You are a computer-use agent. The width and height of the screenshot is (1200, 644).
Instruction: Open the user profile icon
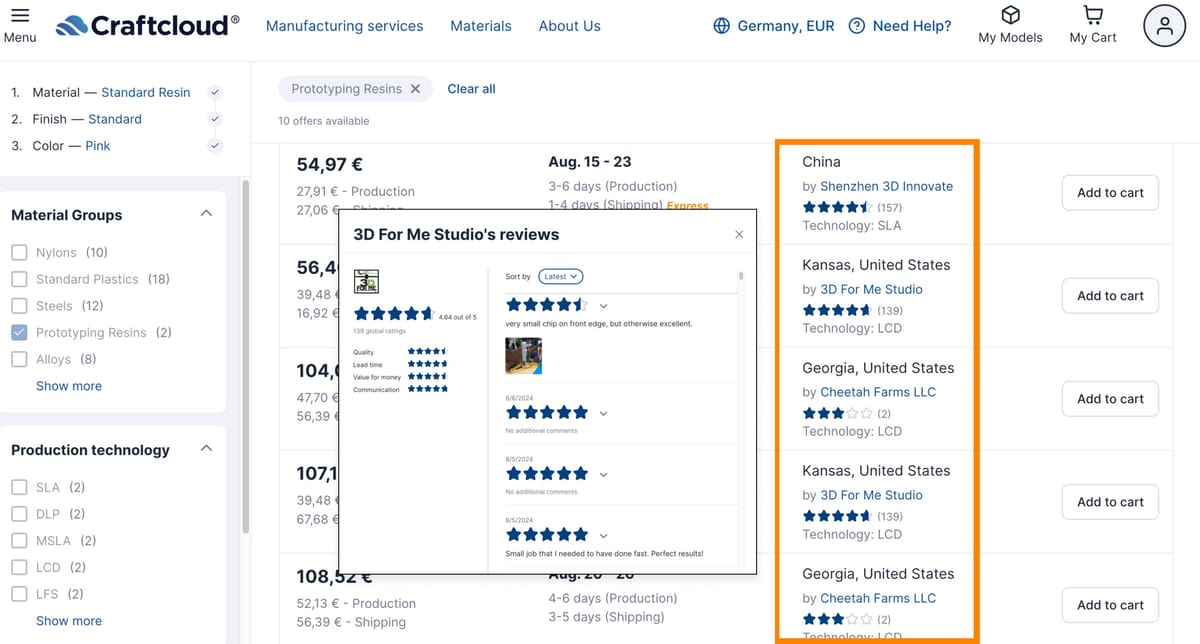click(x=1164, y=27)
